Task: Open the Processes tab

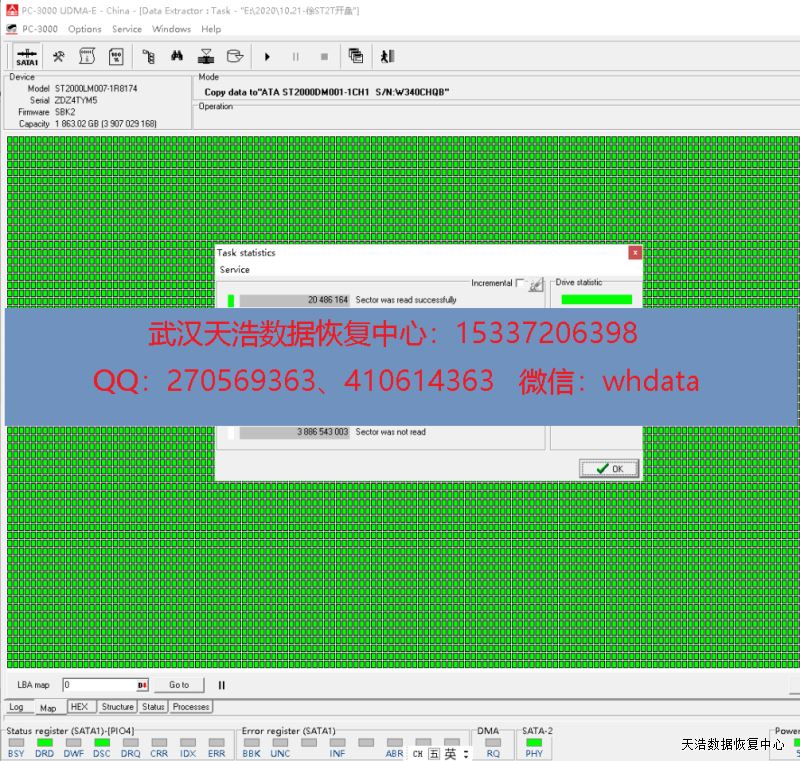Action: click(x=190, y=707)
